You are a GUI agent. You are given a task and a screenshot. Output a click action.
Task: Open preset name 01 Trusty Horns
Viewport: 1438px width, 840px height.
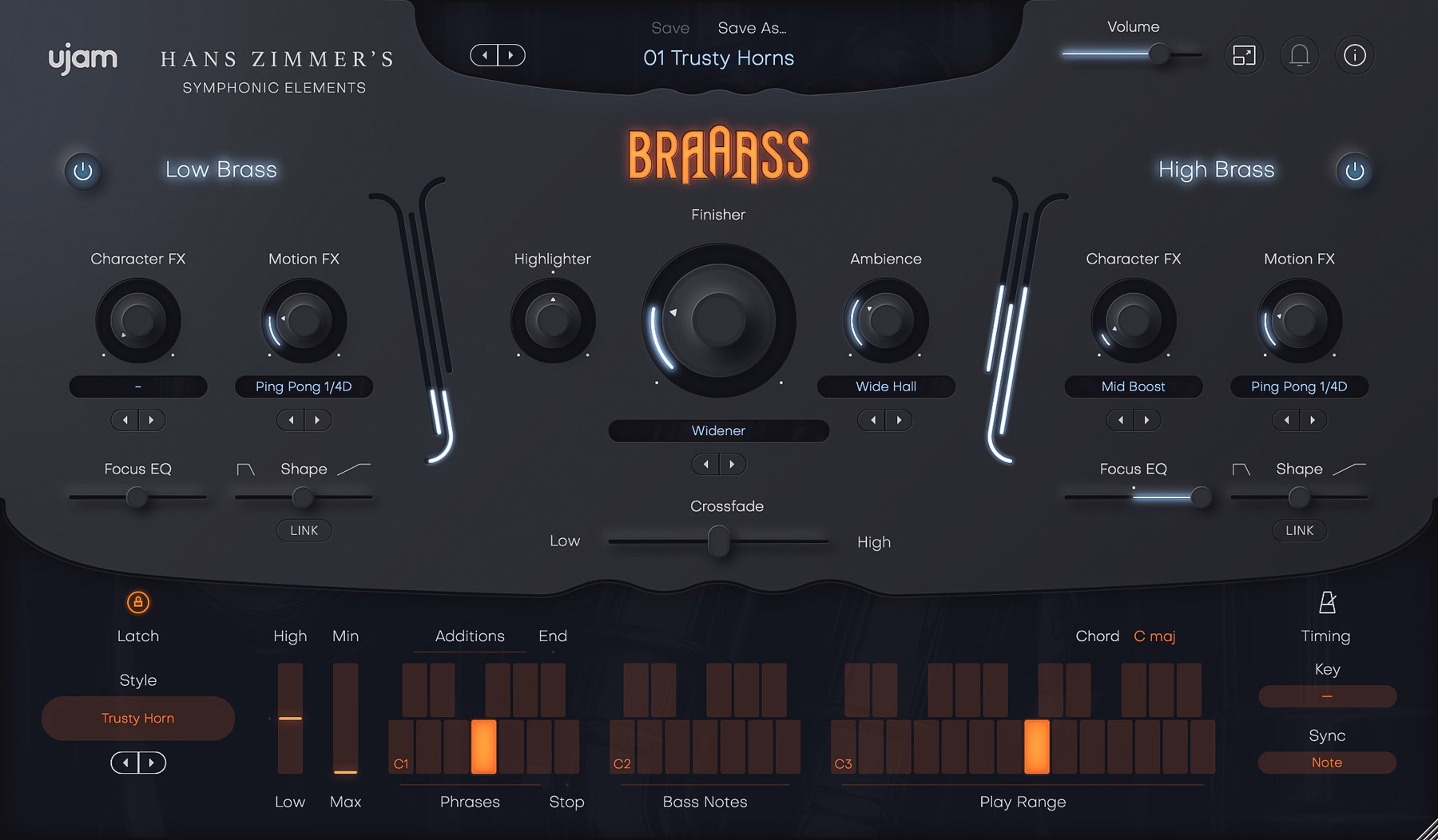718,57
